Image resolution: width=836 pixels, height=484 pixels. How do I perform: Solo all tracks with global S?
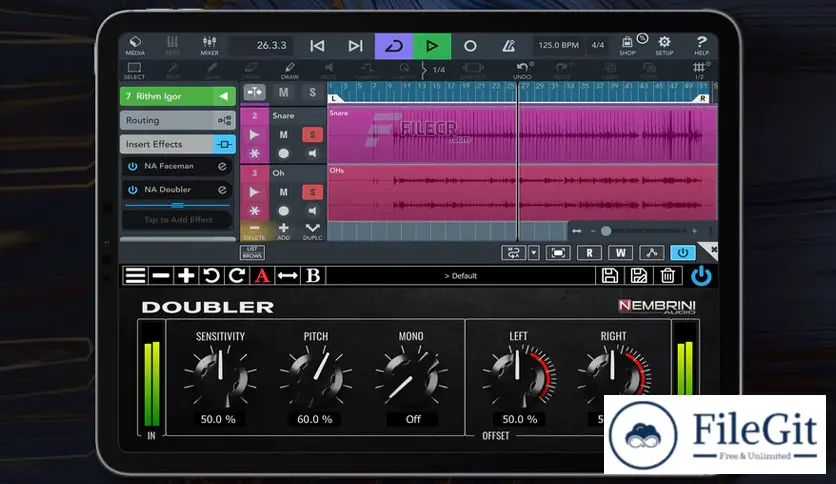pos(312,92)
